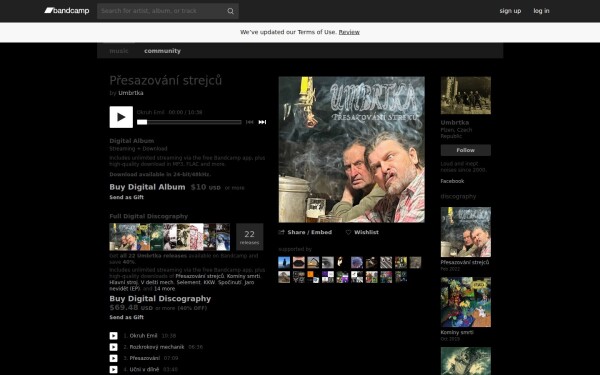Screen dimensions: 600x375
Task: Open the discography heading link
Action: 458,196
